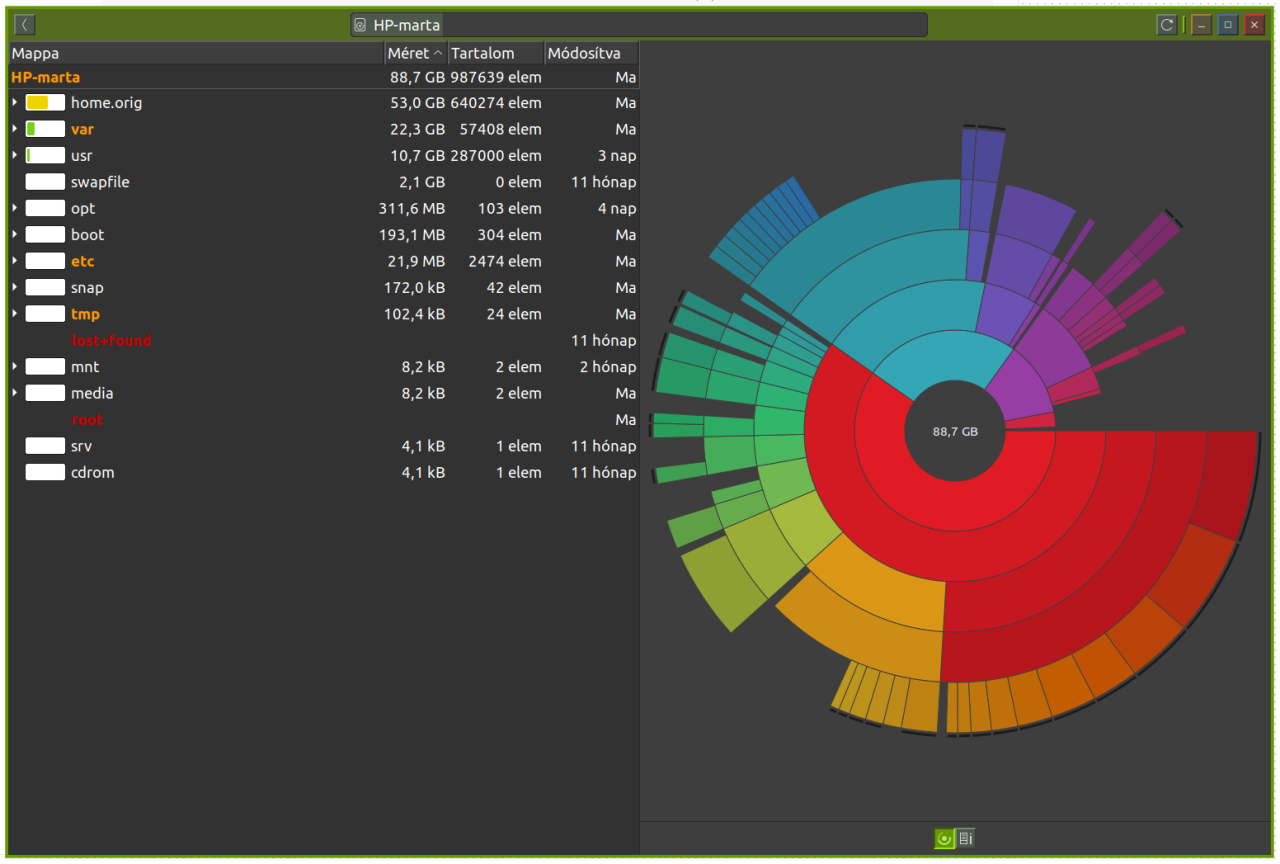Click the HP-marta location field
Screen dimensions: 1280x864
(639, 25)
